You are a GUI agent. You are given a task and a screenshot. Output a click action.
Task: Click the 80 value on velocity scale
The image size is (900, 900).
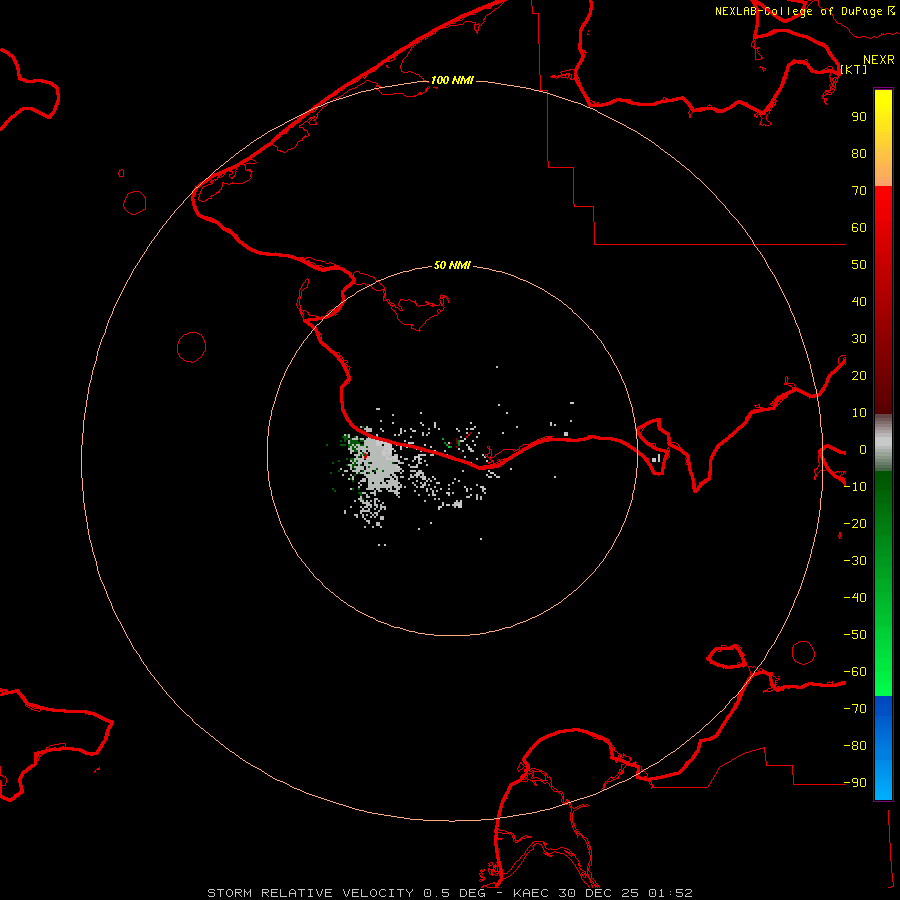point(859,154)
